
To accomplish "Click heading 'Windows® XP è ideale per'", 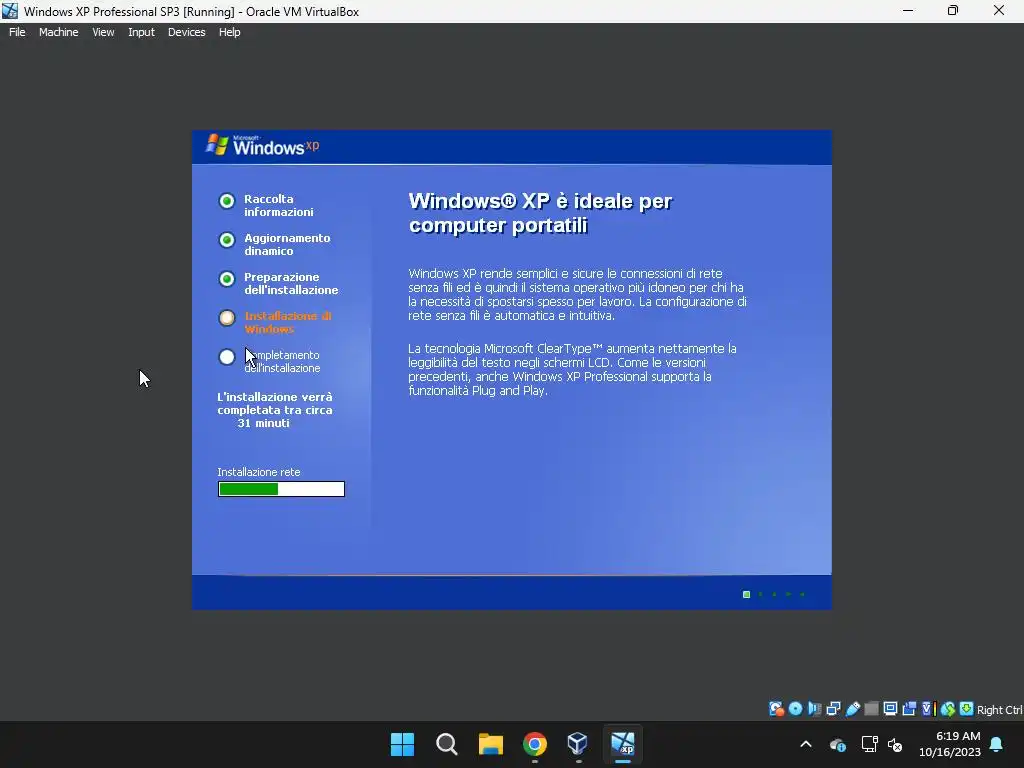I will (x=540, y=201).
